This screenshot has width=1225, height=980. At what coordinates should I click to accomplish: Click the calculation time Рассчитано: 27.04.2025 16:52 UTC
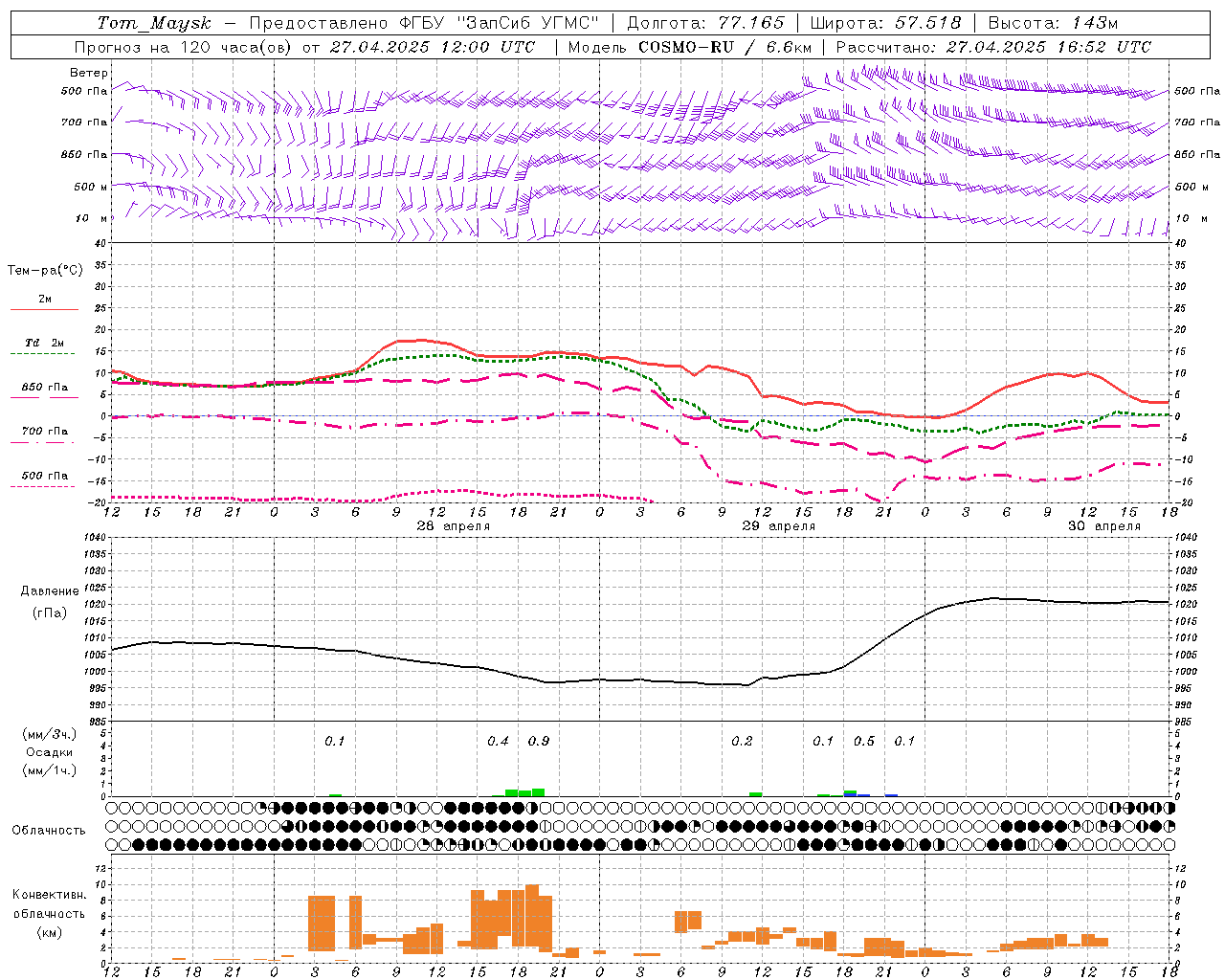[993, 47]
